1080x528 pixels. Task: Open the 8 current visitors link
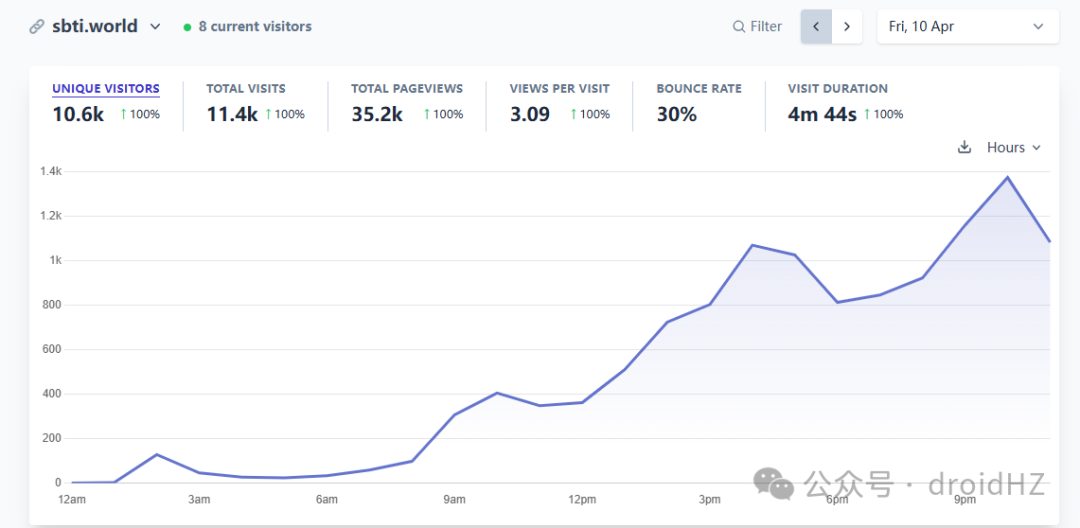pyautogui.click(x=255, y=27)
